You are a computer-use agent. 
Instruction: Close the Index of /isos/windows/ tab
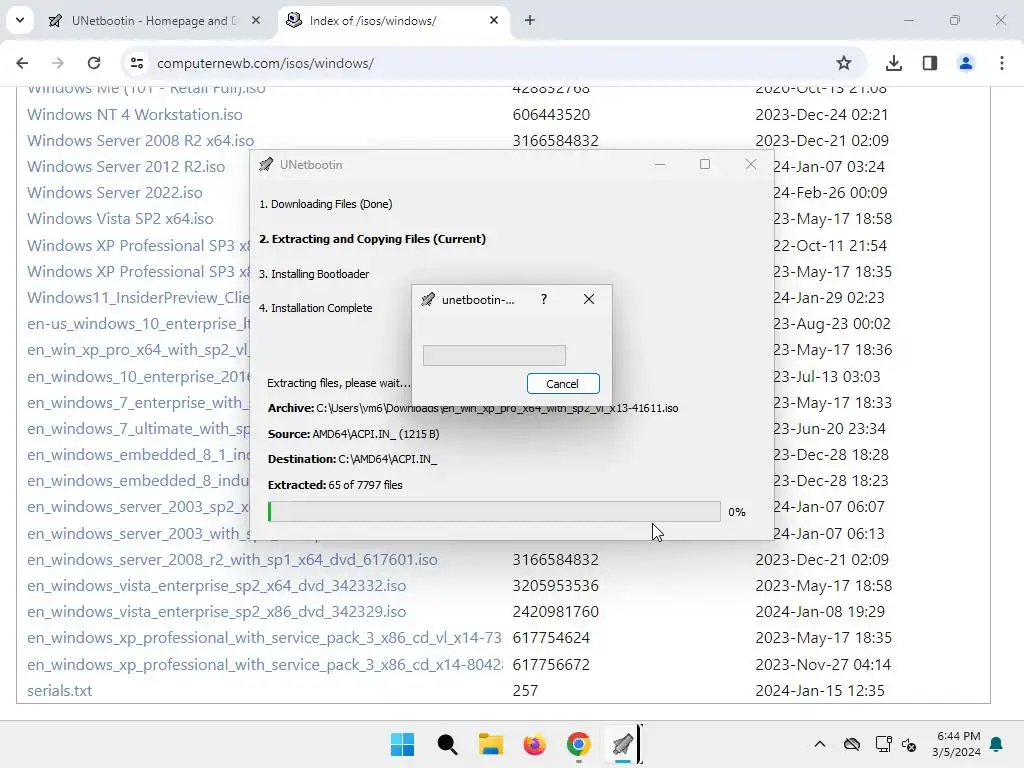[x=494, y=21]
